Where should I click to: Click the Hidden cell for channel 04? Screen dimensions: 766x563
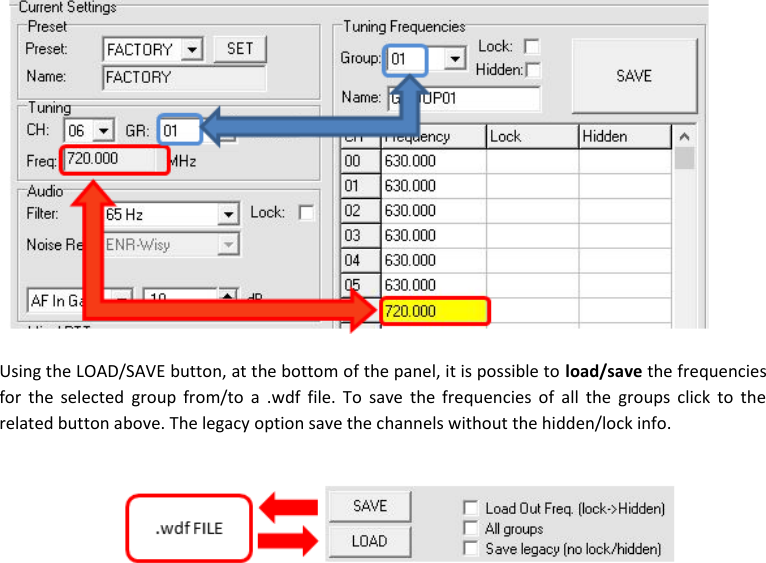point(625,261)
